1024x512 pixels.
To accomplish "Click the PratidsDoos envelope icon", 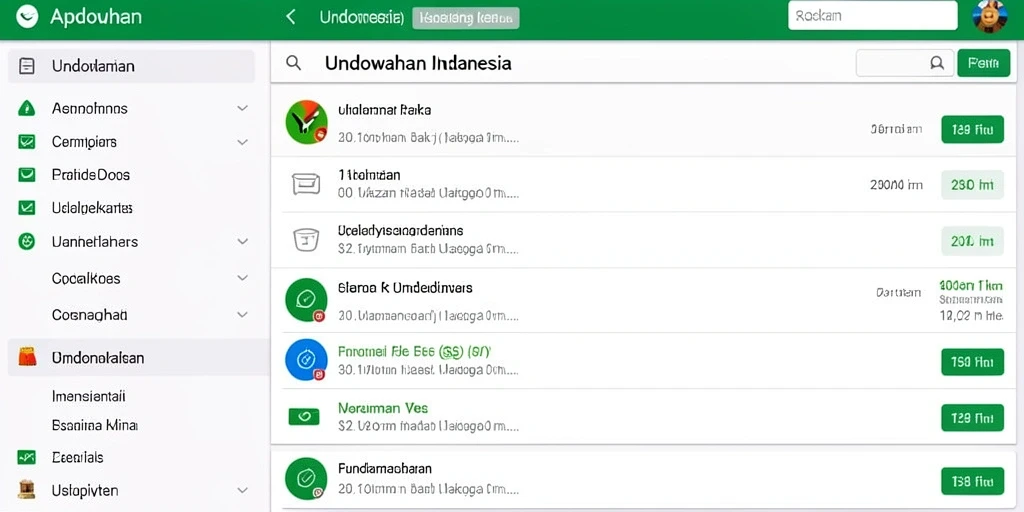I will [27, 175].
